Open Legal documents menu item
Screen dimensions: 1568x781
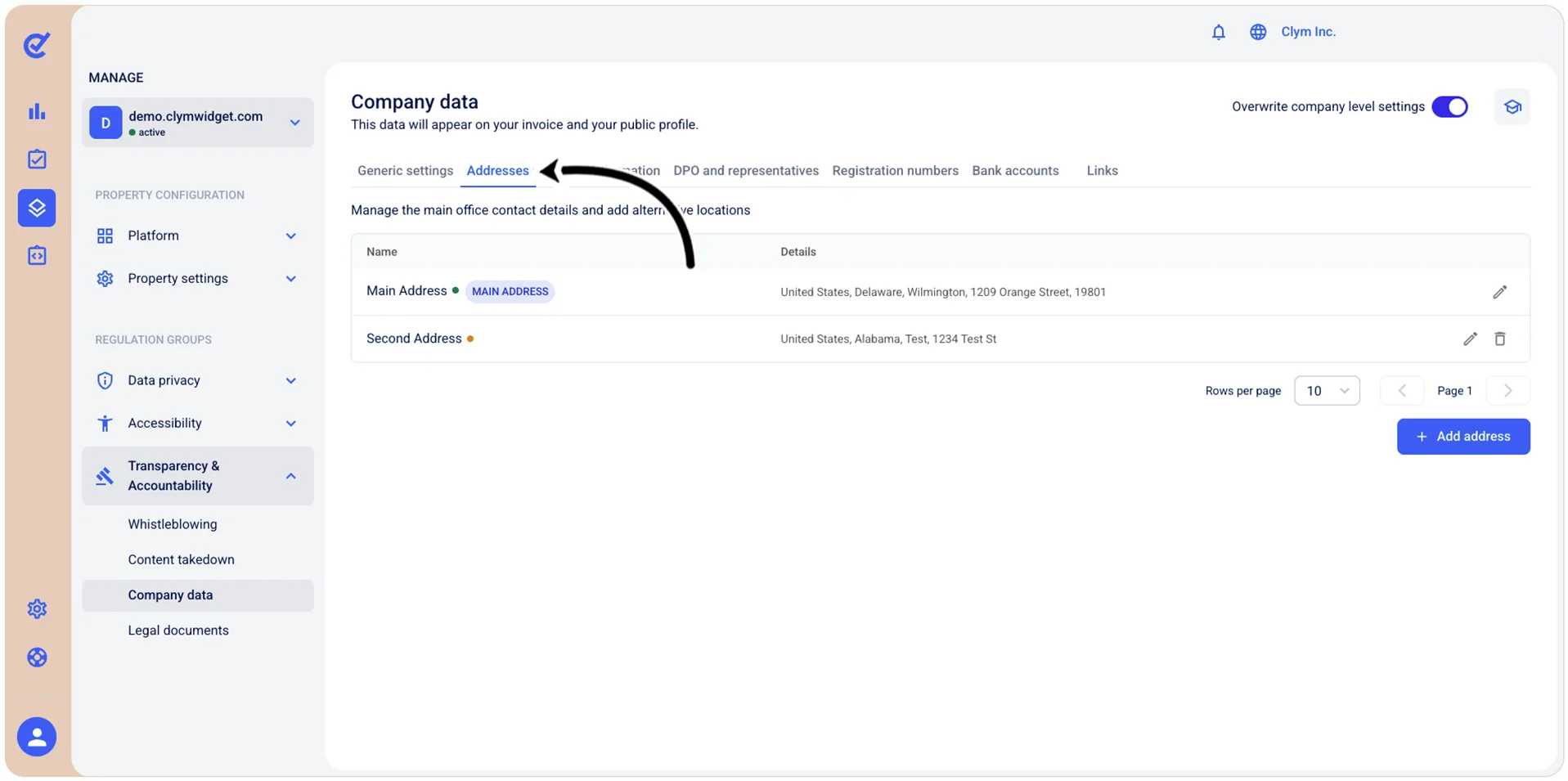click(178, 631)
